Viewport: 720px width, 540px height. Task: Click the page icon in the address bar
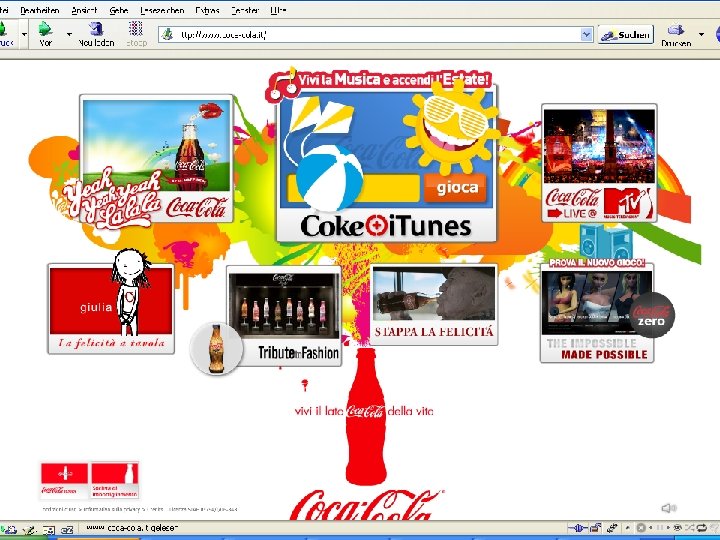click(x=168, y=34)
